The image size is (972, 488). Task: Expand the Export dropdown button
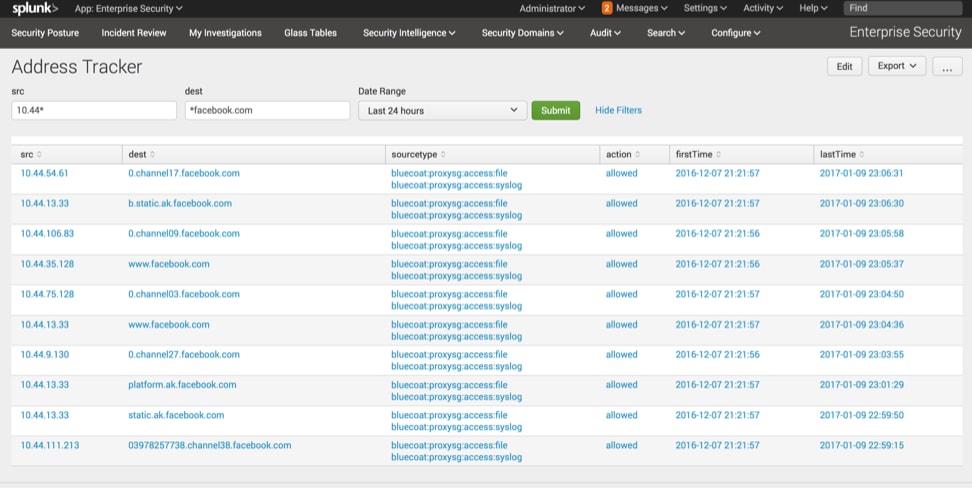(x=897, y=66)
